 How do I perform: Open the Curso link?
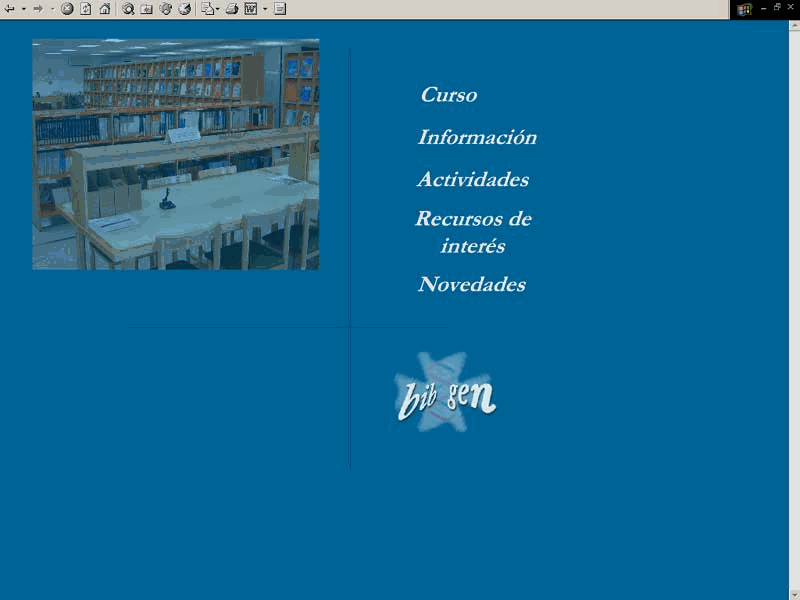click(448, 95)
